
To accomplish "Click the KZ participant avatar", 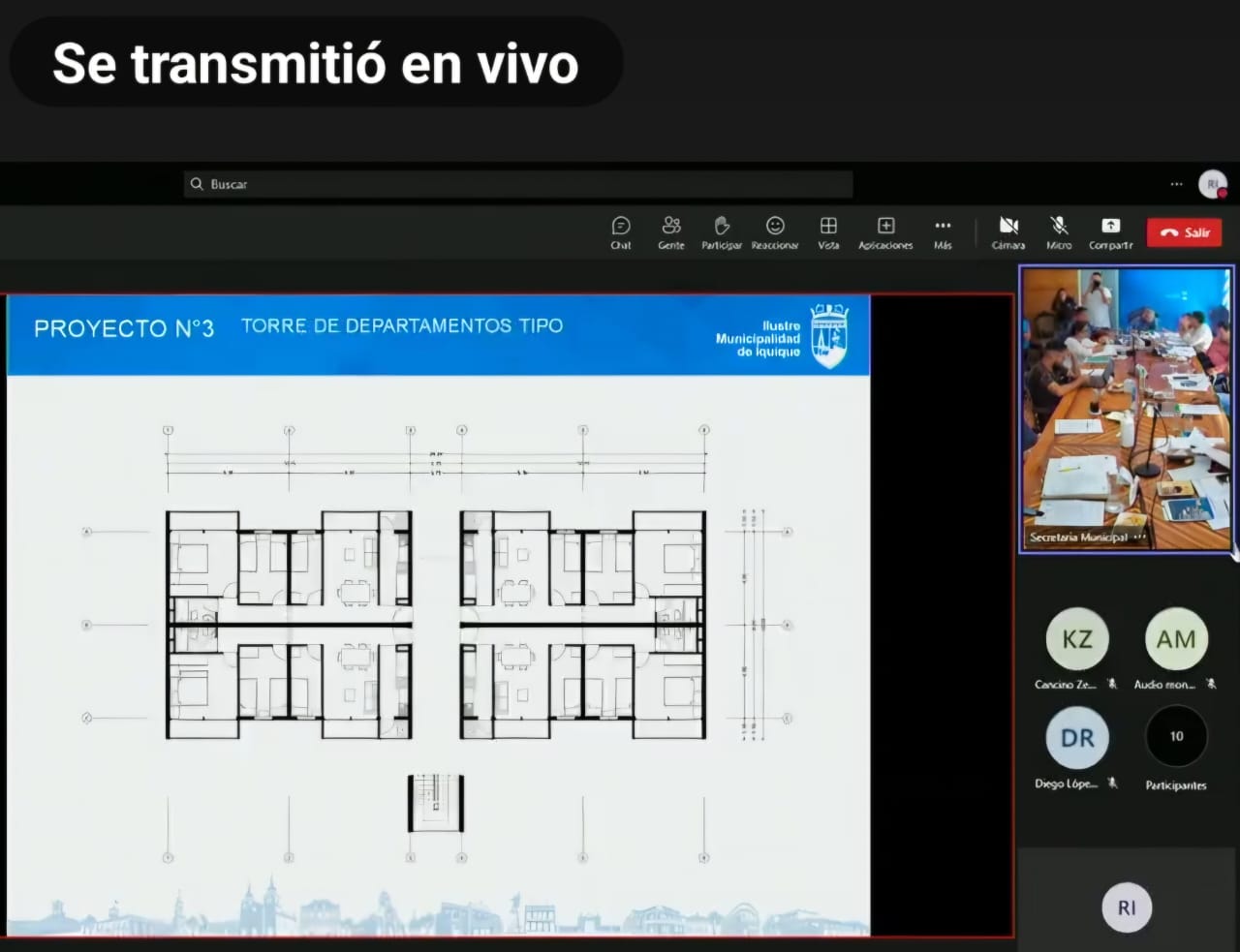I will click(x=1077, y=639).
